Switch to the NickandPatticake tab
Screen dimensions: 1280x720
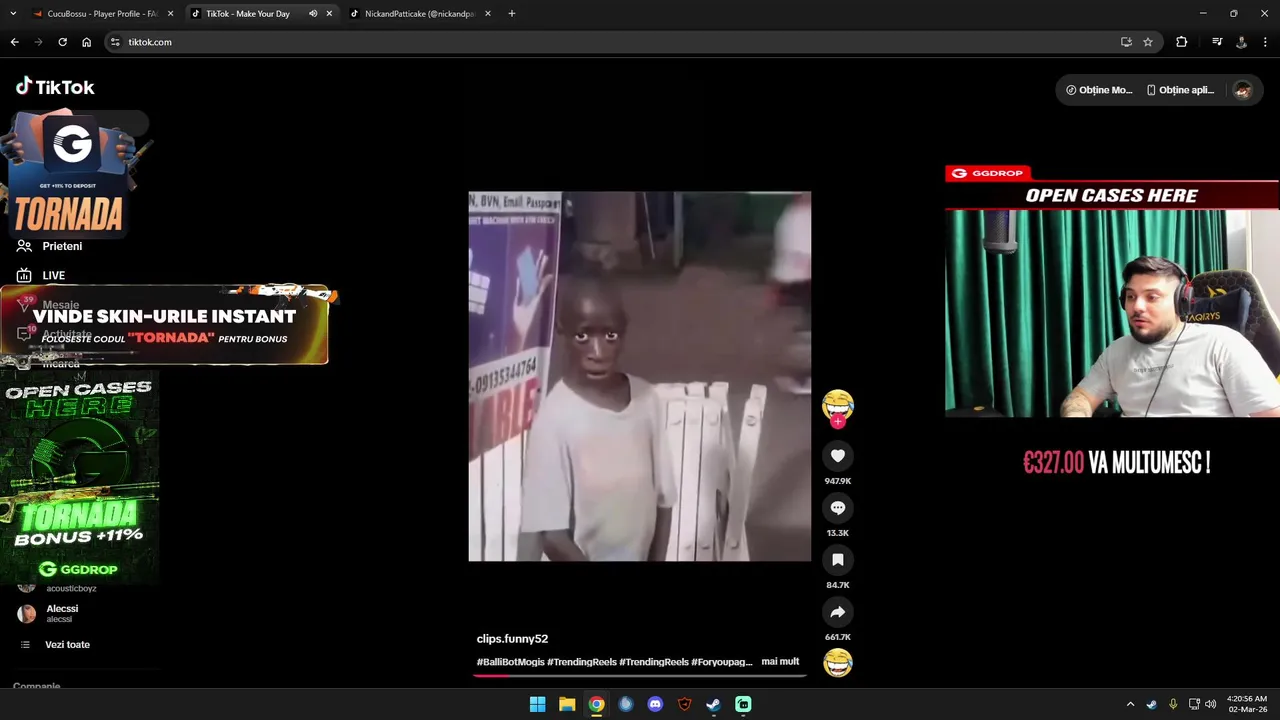[x=420, y=14]
